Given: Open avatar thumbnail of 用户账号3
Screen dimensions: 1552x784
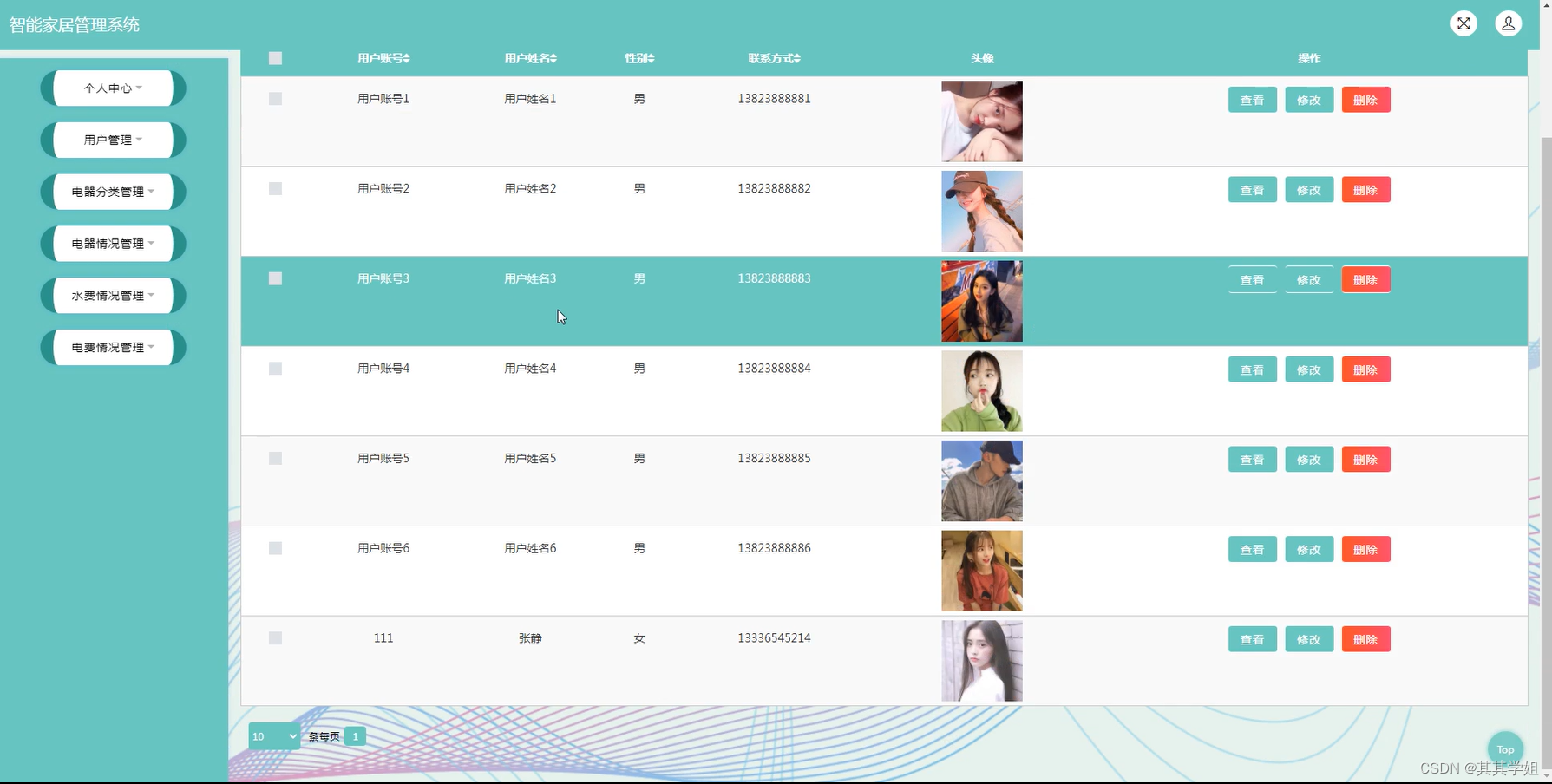Looking at the screenshot, I should click(x=982, y=301).
